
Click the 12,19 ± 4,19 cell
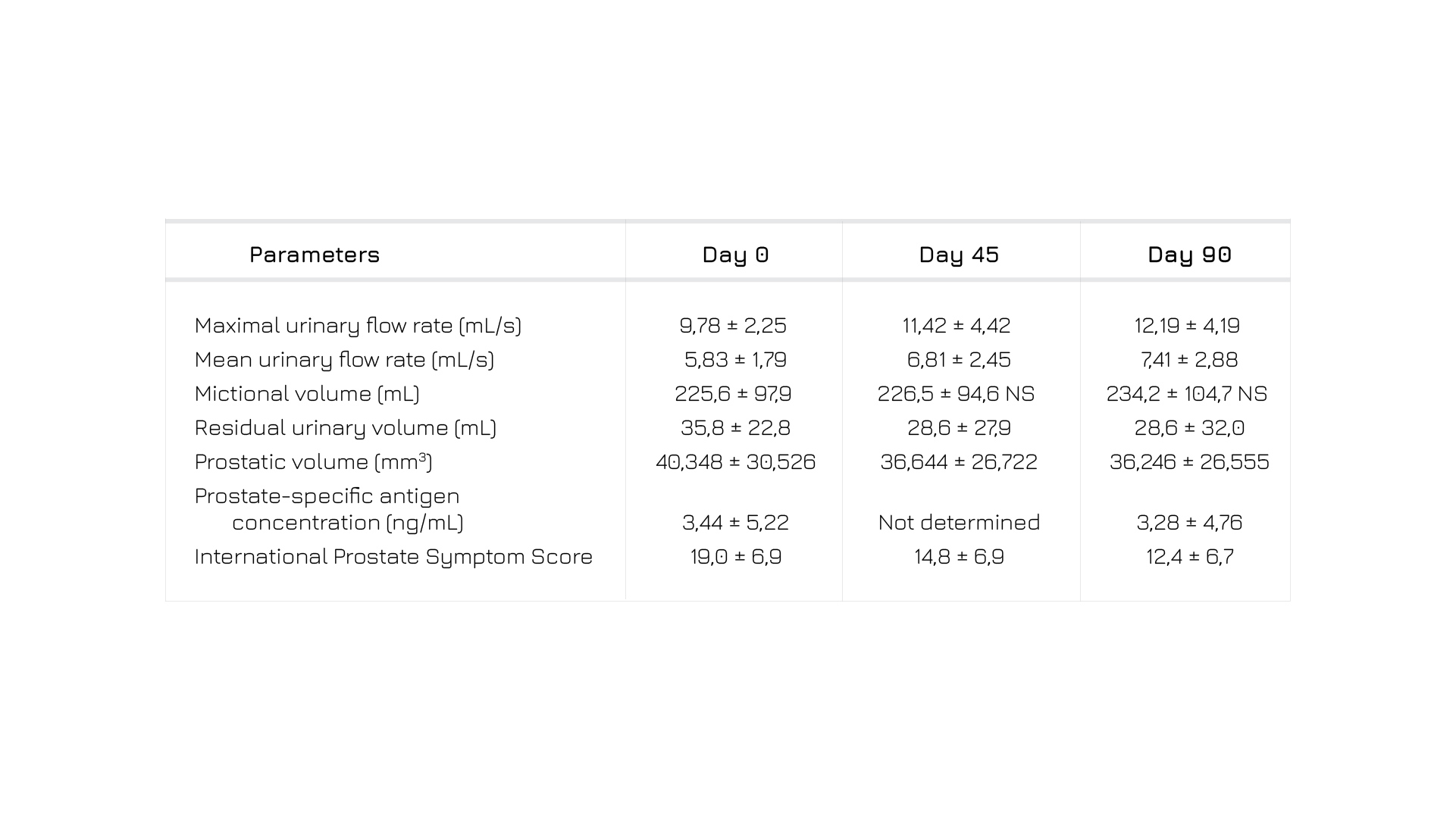click(x=1187, y=326)
